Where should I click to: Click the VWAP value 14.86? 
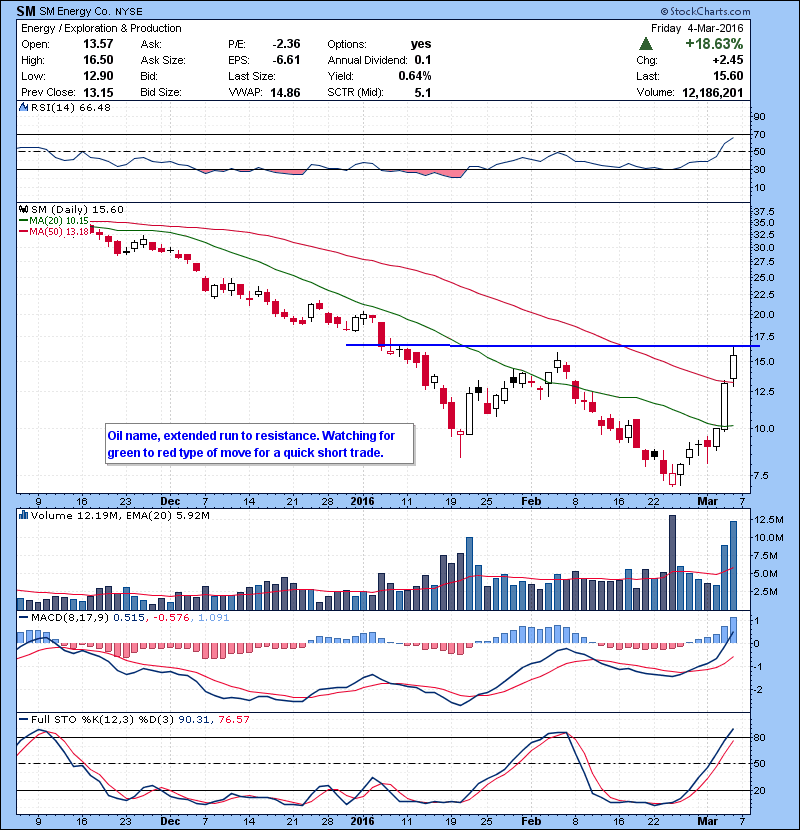(x=285, y=93)
